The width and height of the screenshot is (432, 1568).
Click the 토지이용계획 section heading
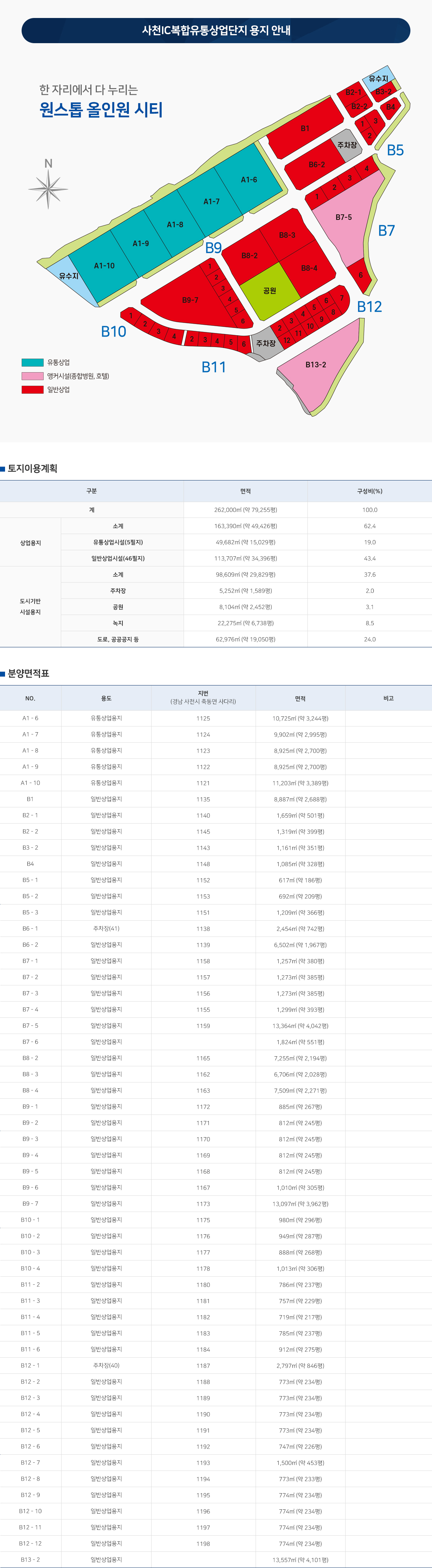coord(32,468)
